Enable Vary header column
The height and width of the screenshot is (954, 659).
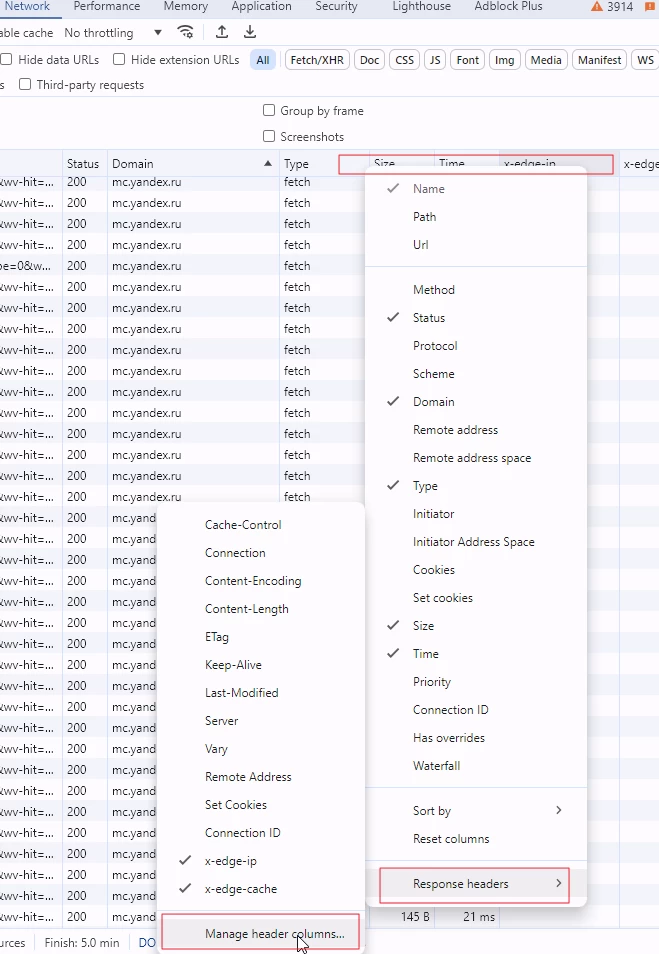261,748
